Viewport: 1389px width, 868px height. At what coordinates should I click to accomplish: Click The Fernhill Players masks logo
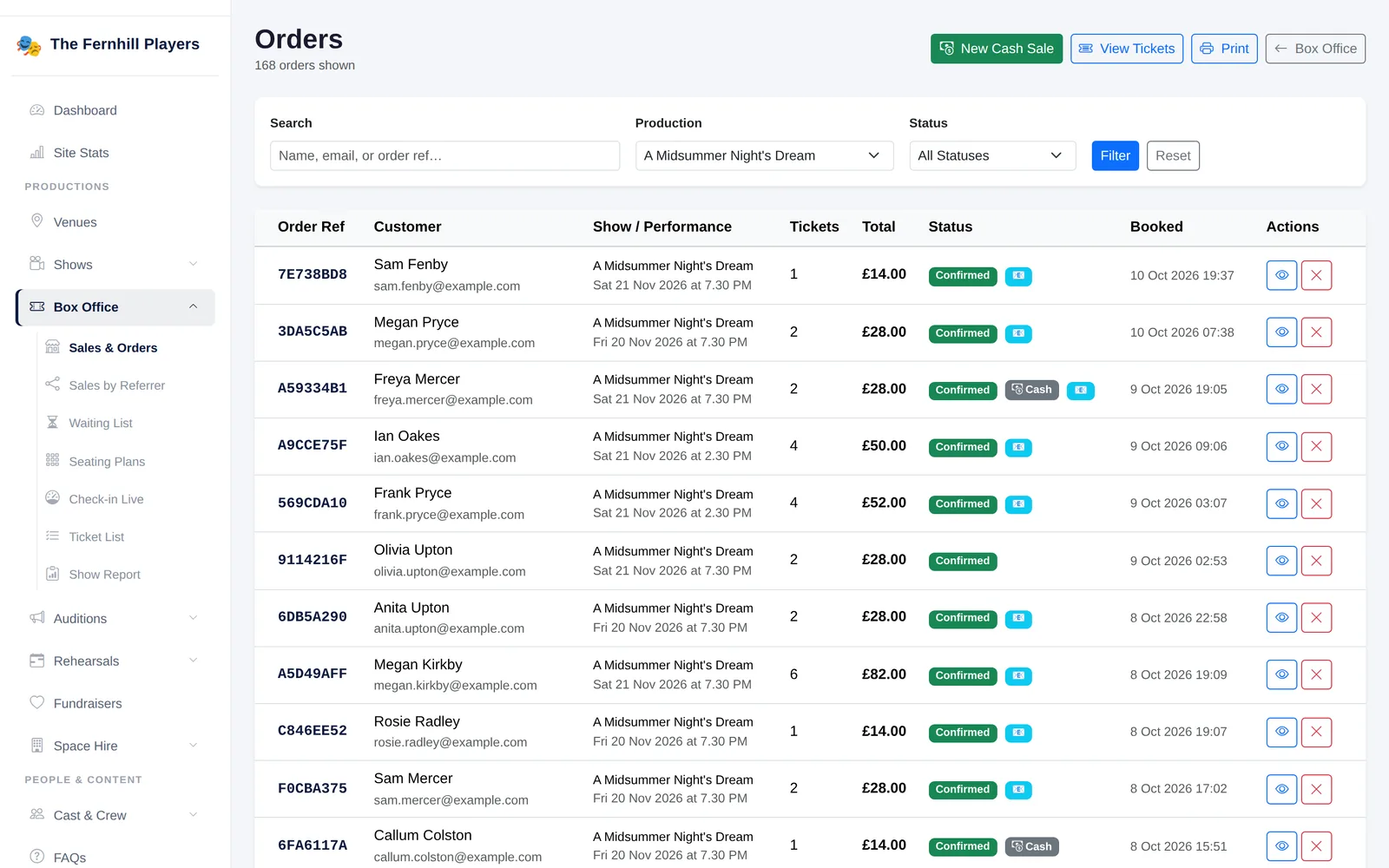[x=29, y=45]
